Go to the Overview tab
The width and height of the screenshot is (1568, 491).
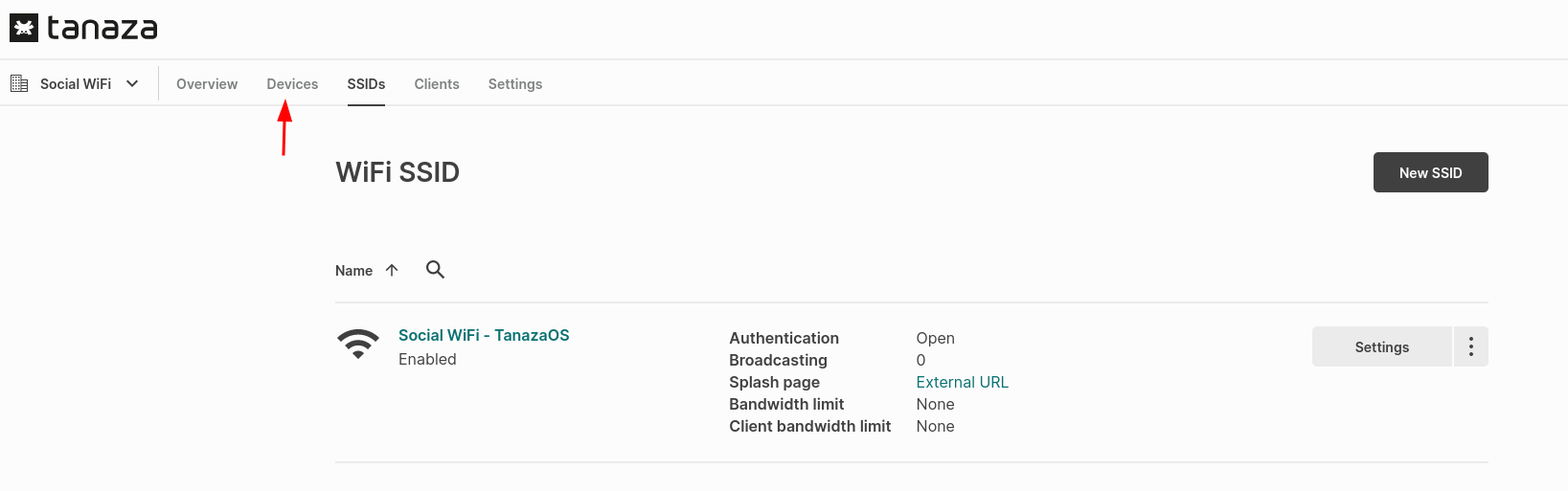(x=207, y=84)
